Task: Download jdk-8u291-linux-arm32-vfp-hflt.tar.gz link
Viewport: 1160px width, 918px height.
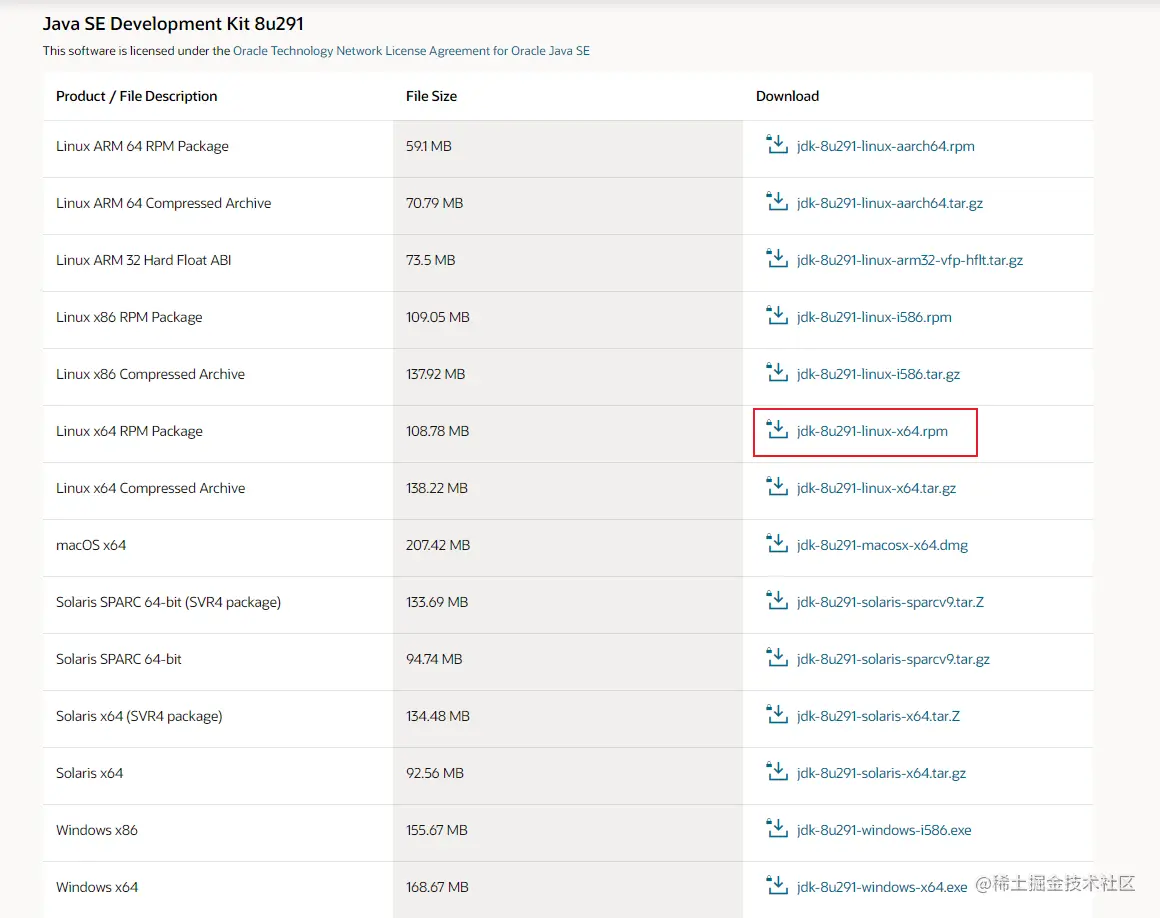Action: (x=910, y=260)
